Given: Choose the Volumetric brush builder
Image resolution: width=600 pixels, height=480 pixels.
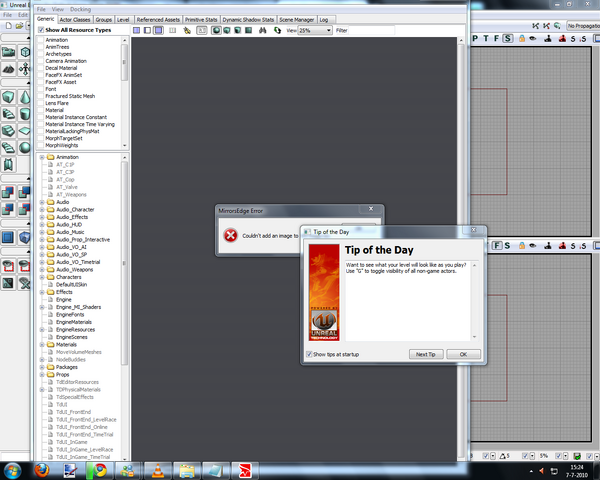Looking at the screenshot, I should [x=8, y=165].
